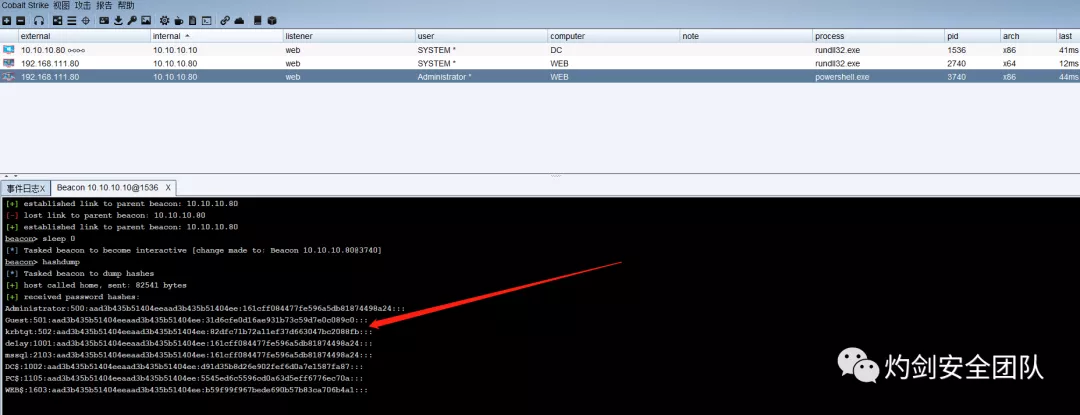Screen dimensions: 1080x415
Task: Click the 12ms last check-in cell
Action: tap(1069, 63)
